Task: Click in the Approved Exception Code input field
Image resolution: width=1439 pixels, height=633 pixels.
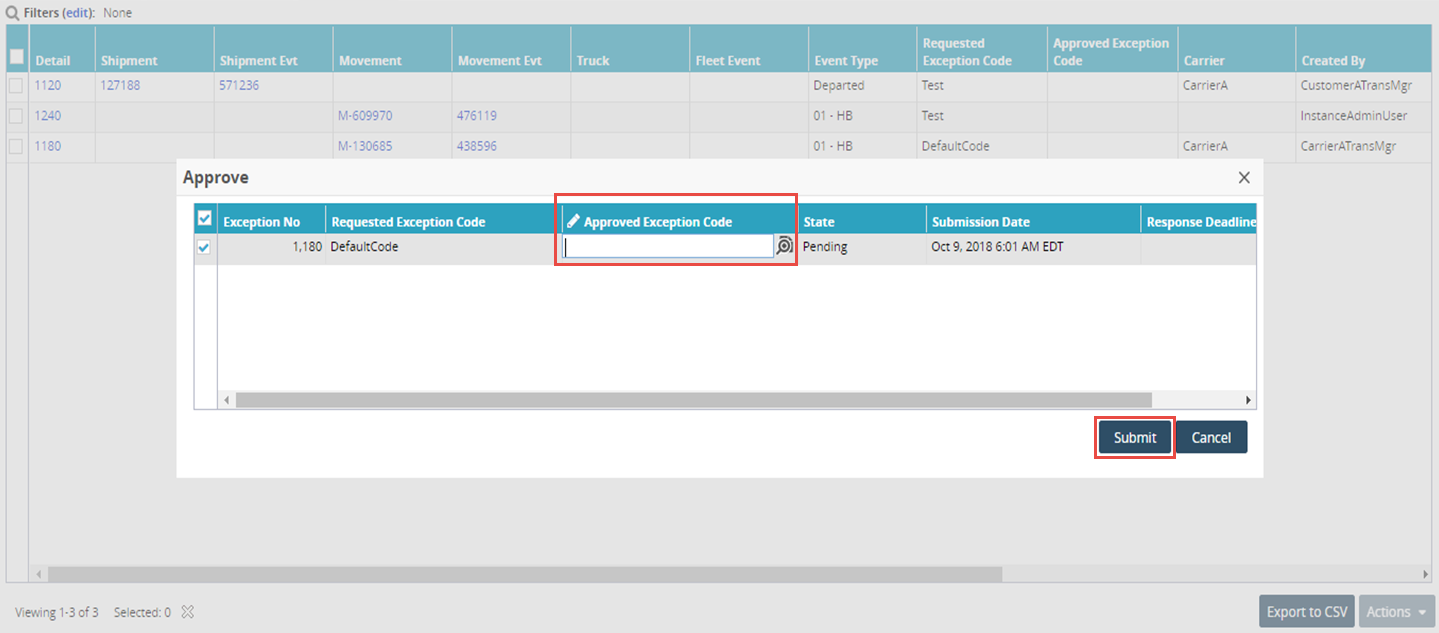Action: [668, 247]
